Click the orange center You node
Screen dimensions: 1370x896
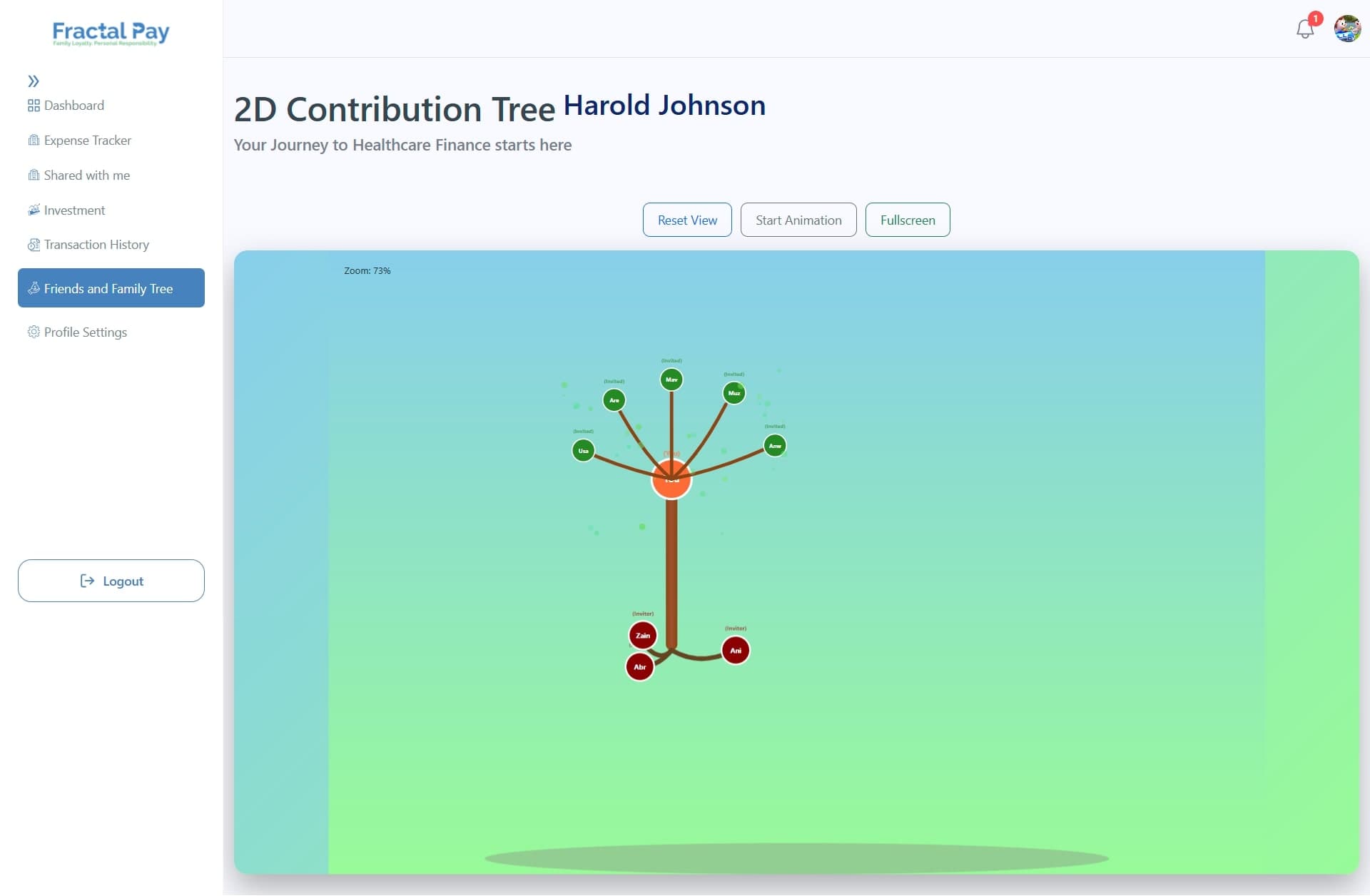(671, 479)
